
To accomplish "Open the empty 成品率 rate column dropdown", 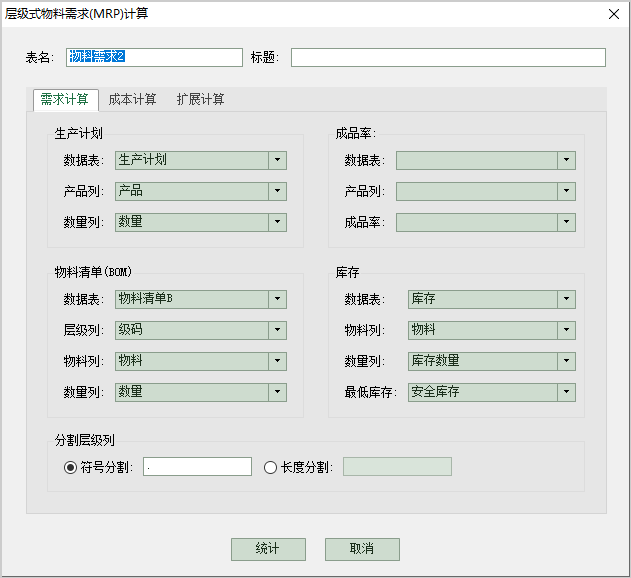I will click(566, 222).
